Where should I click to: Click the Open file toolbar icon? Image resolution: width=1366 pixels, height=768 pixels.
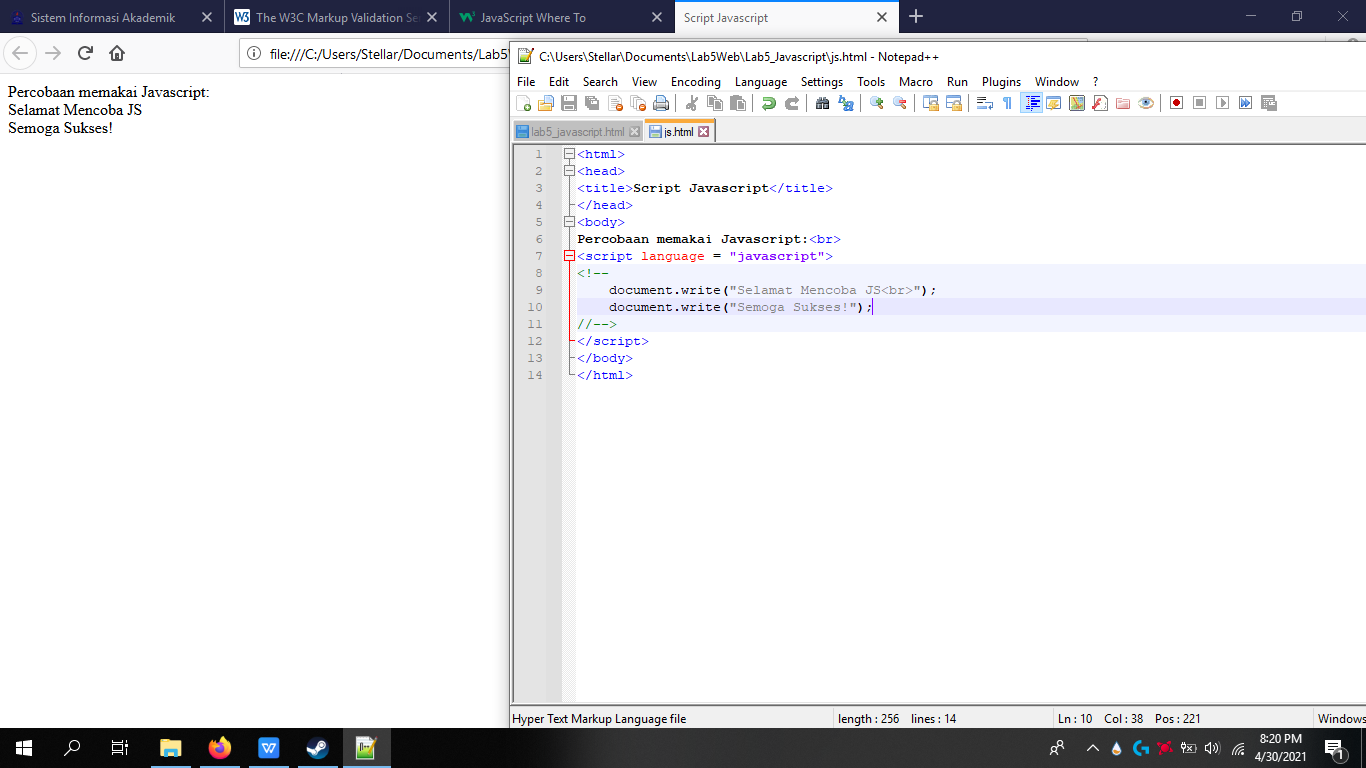(x=546, y=103)
